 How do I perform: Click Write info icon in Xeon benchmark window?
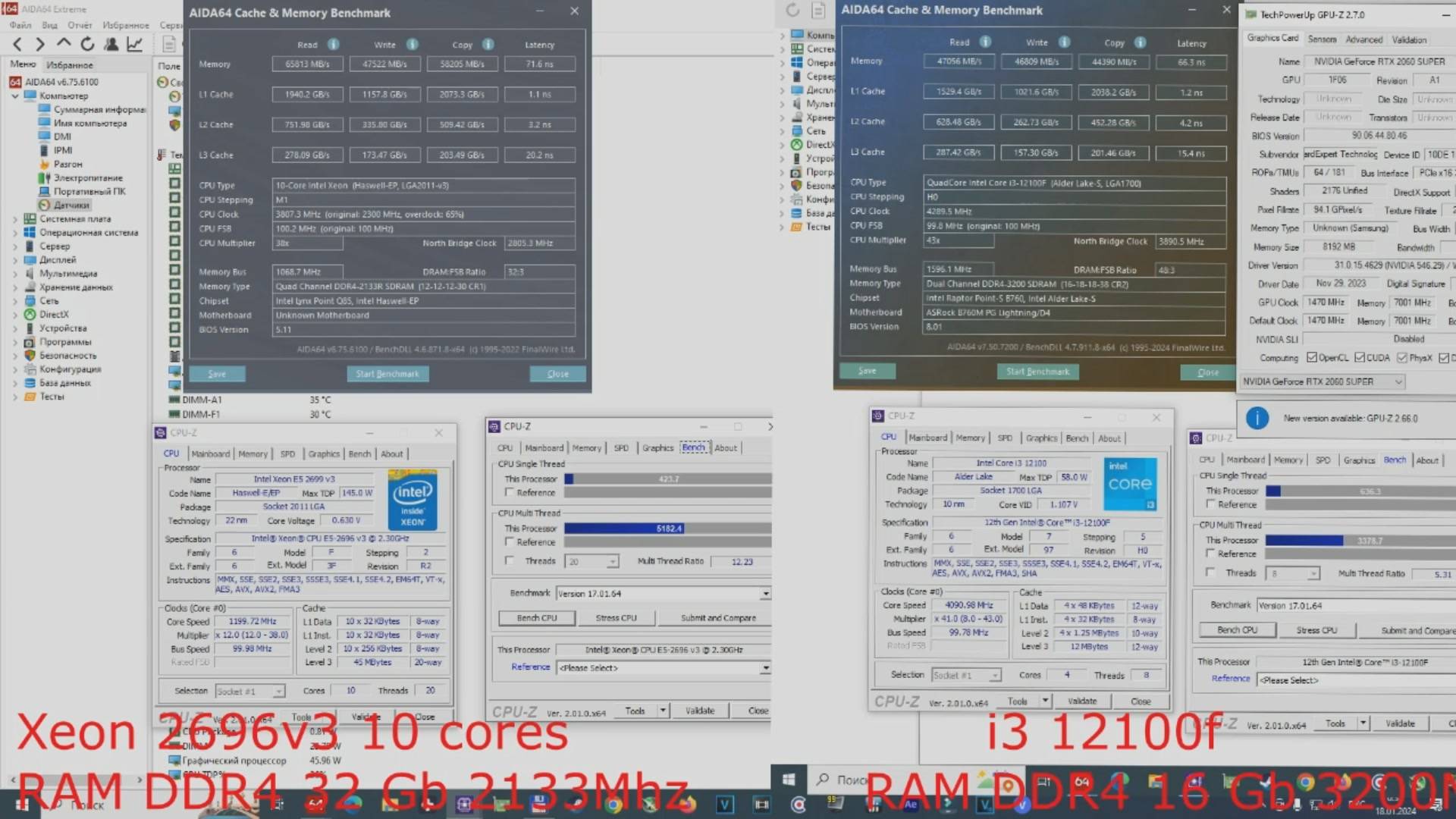412,44
